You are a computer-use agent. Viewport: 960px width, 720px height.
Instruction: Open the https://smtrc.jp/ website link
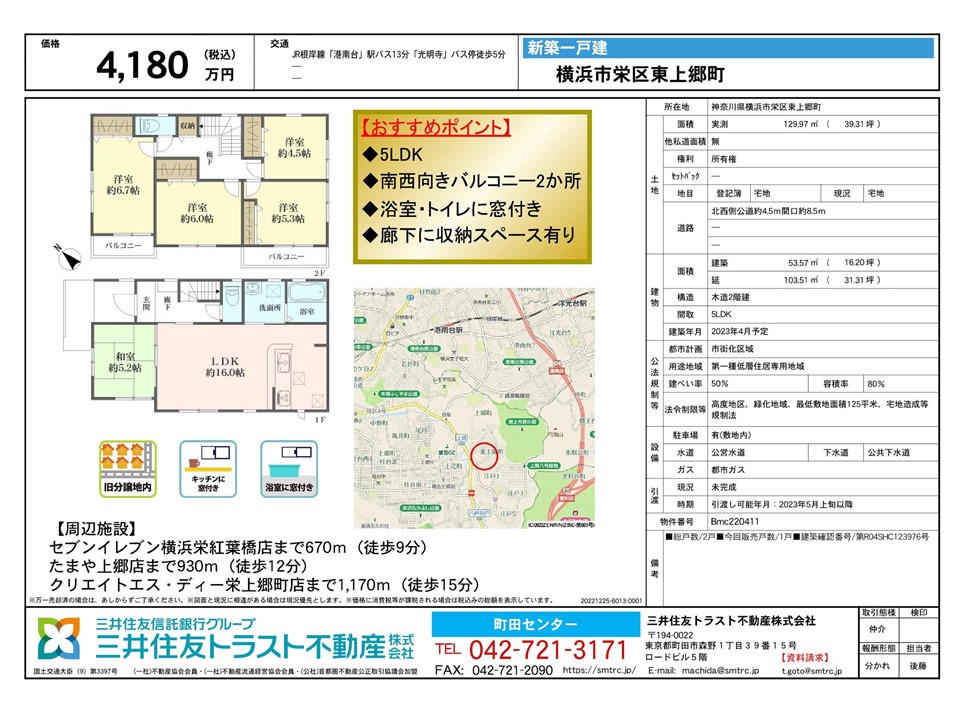[x=599, y=670]
